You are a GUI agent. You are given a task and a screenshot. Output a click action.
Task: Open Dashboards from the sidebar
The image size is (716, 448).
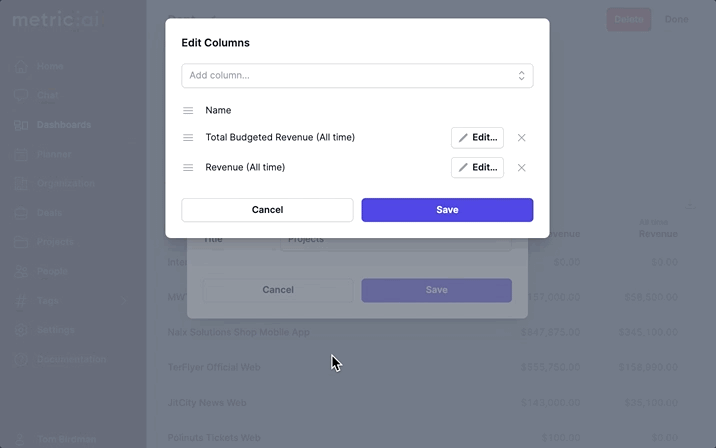click(63, 125)
